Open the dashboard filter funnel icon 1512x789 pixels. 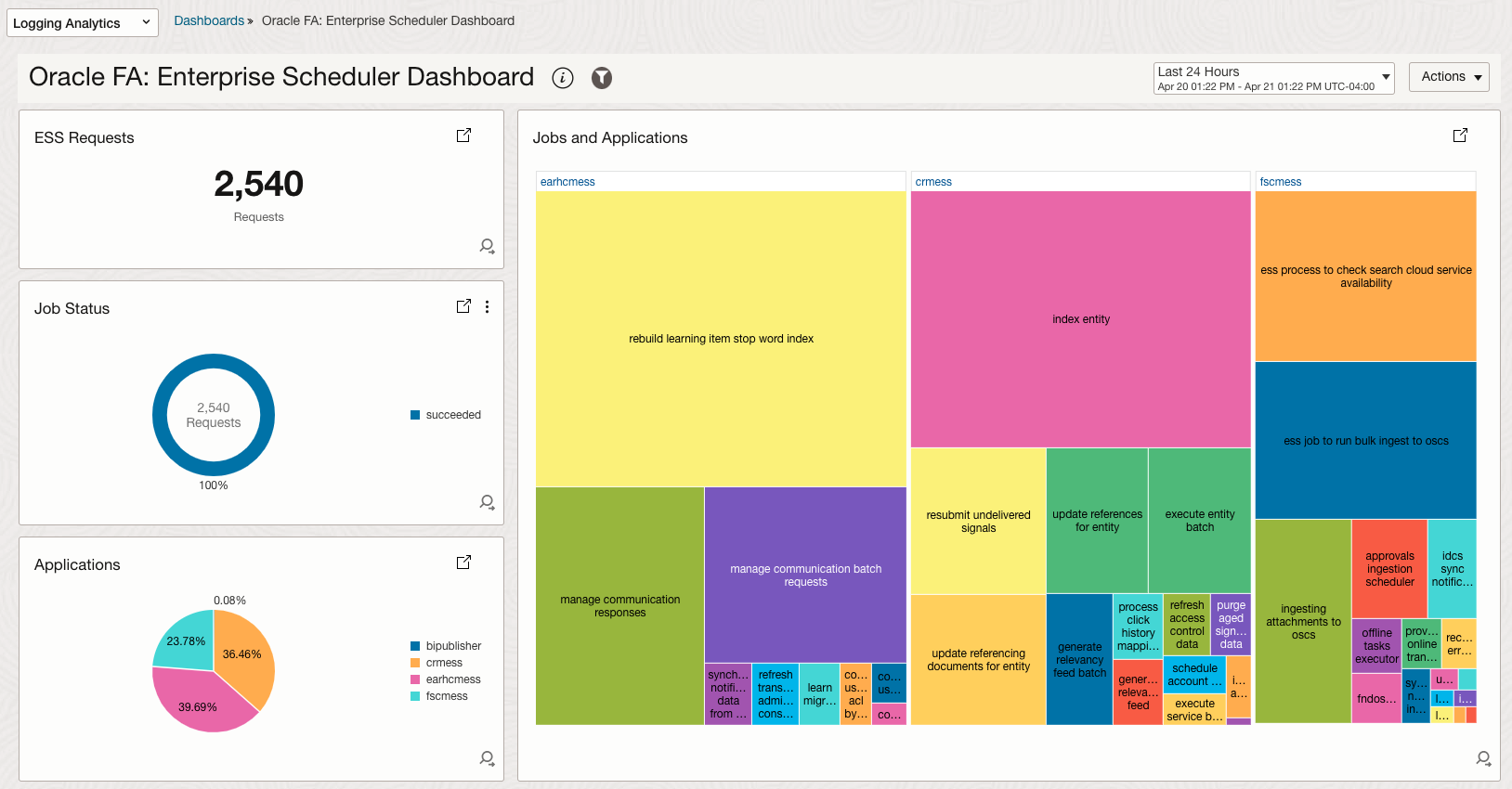(x=602, y=78)
